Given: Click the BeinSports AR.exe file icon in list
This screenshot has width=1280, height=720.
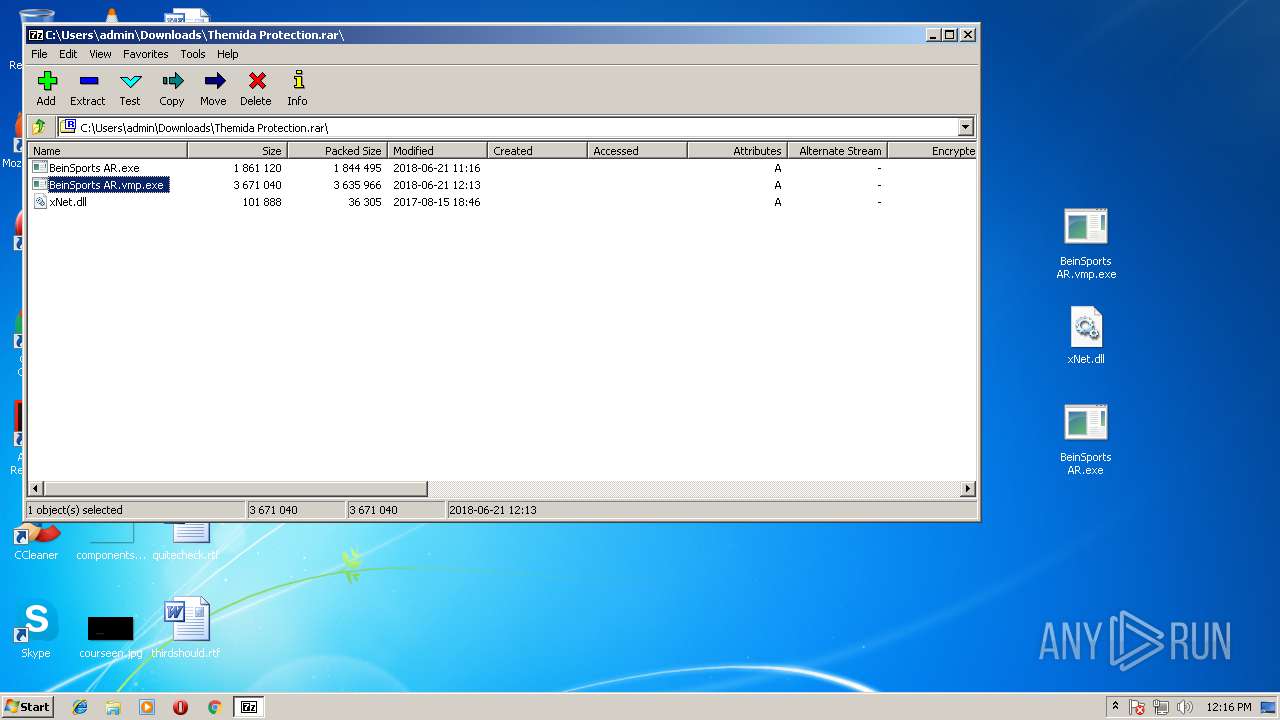Looking at the screenshot, I should [x=40, y=168].
